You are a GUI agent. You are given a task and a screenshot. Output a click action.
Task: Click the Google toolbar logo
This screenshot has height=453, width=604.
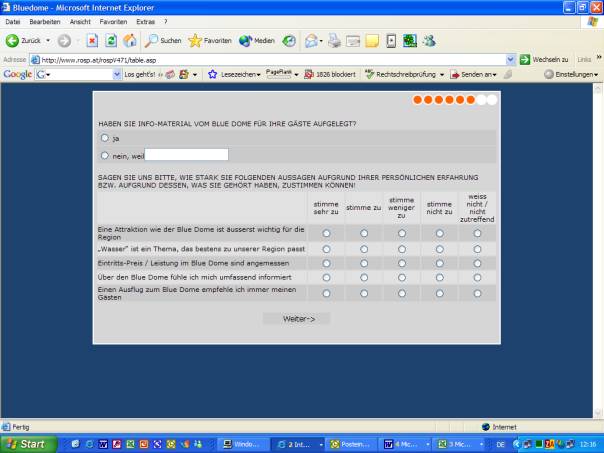17,74
